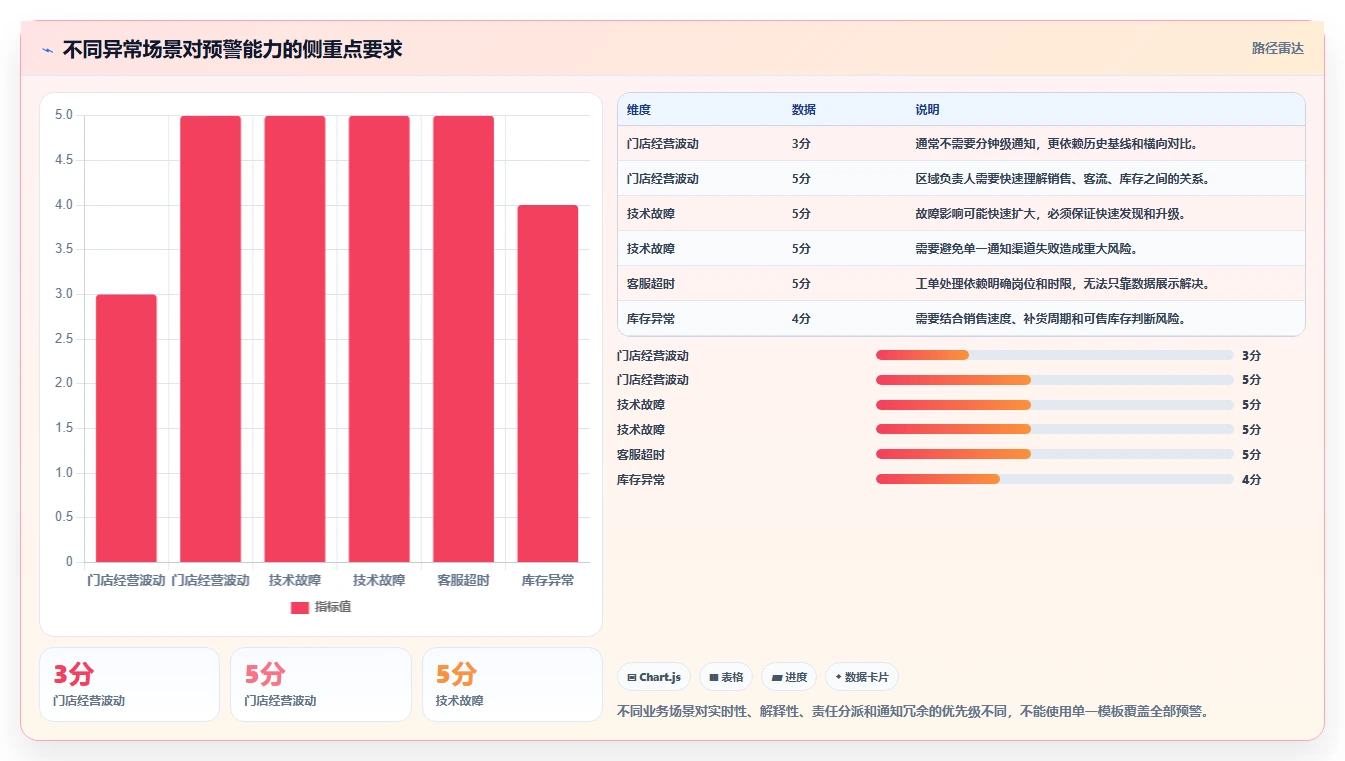
Task: Select the 路径雷达 label in the header
Action: [1278, 48]
